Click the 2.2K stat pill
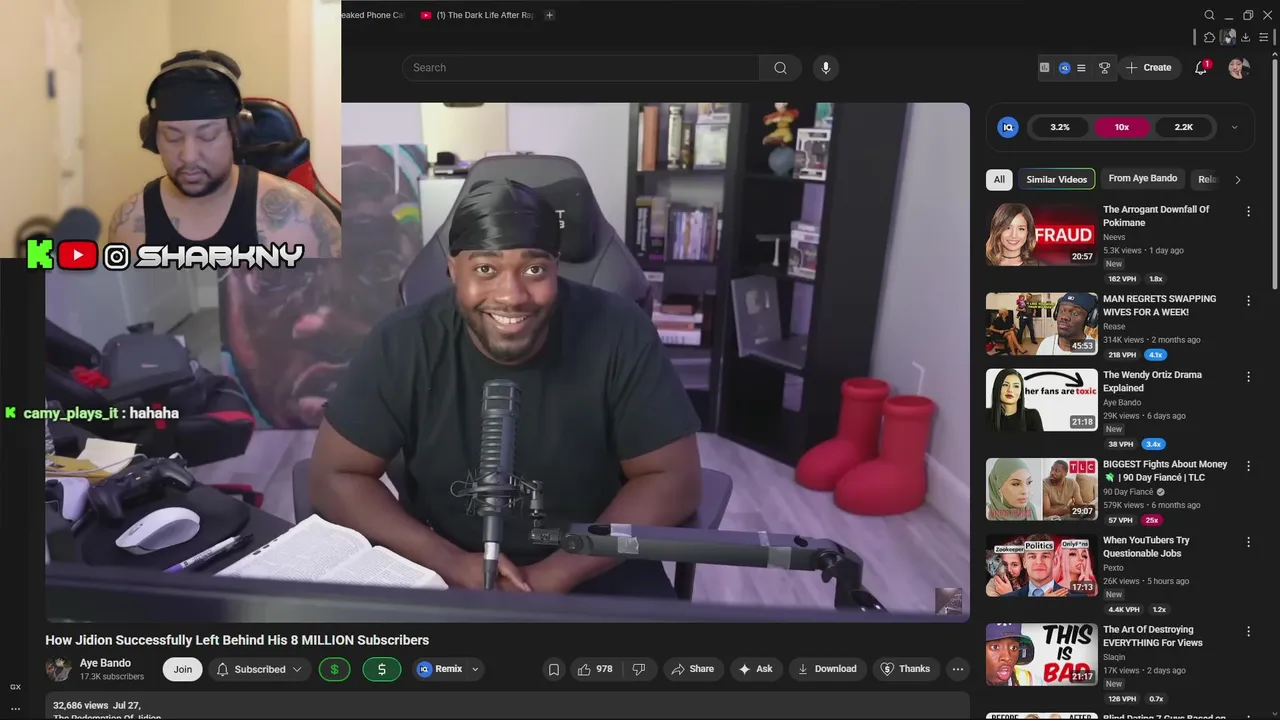This screenshot has height=720, width=1280. 1184,127
